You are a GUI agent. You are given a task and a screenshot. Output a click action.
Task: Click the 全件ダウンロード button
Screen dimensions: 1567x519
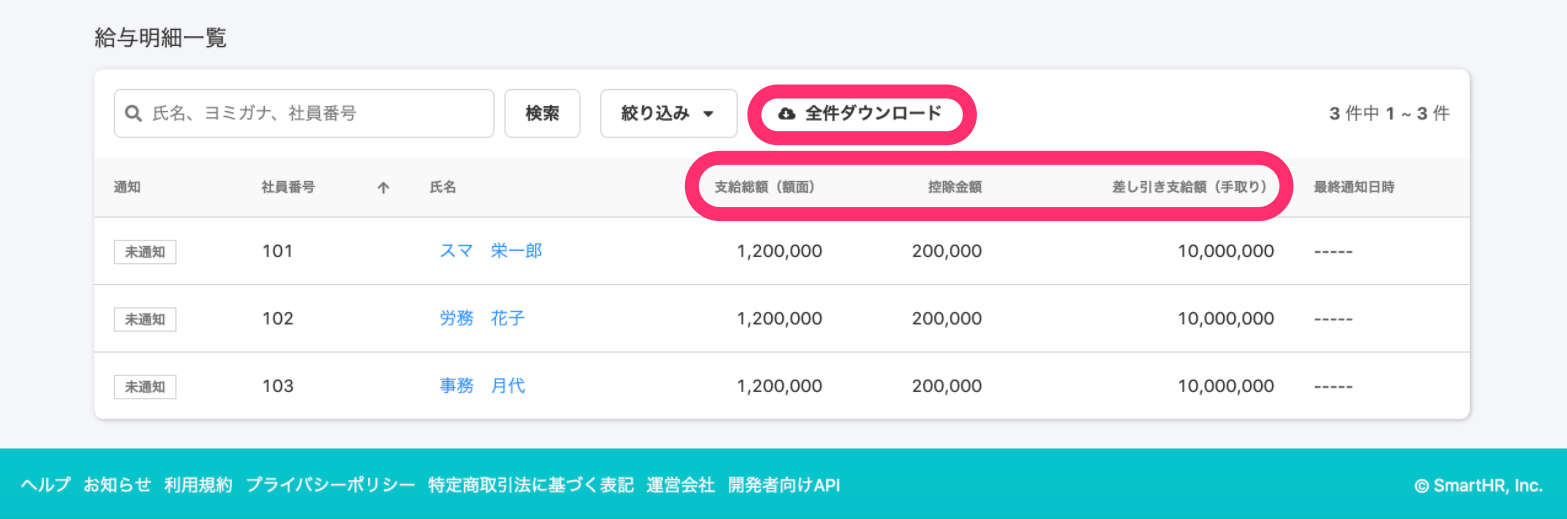point(861,114)
